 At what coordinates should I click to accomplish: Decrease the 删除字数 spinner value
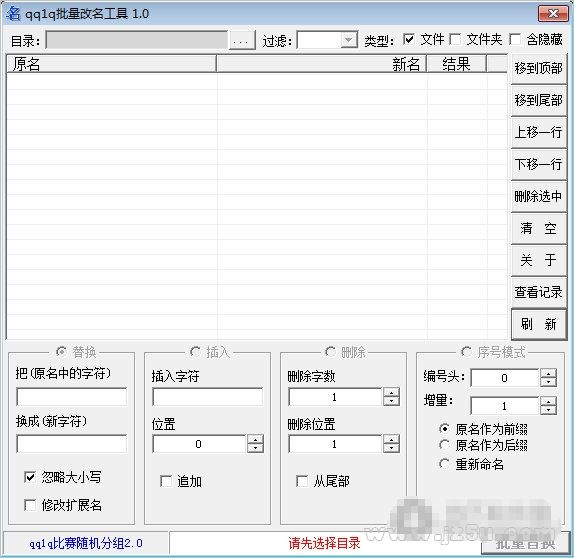tap(391, 401)
